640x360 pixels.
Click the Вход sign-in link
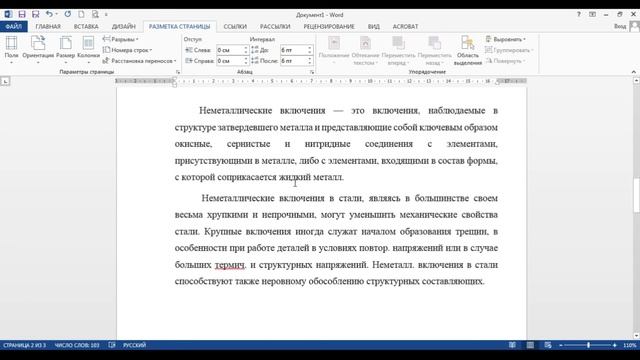[x=620, y=26]
